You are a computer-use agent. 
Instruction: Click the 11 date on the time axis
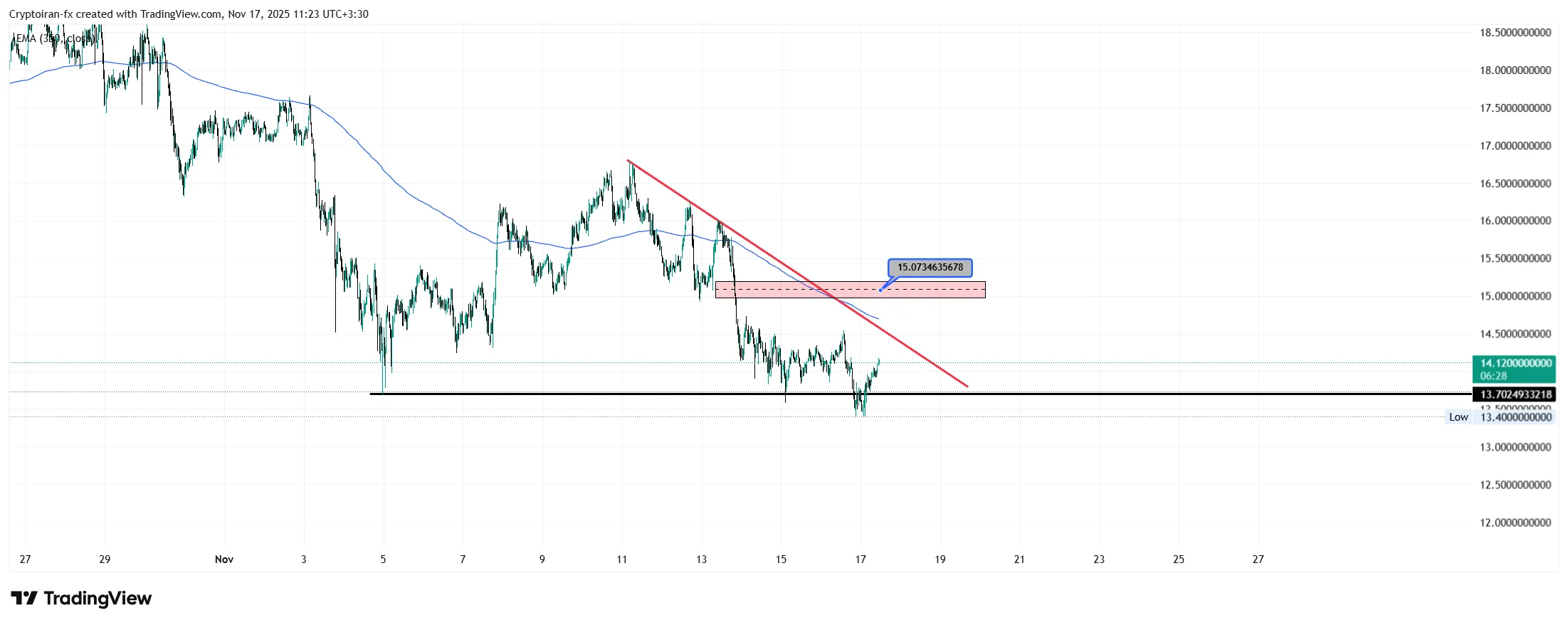pyautogui.click(x=621, y=560)
